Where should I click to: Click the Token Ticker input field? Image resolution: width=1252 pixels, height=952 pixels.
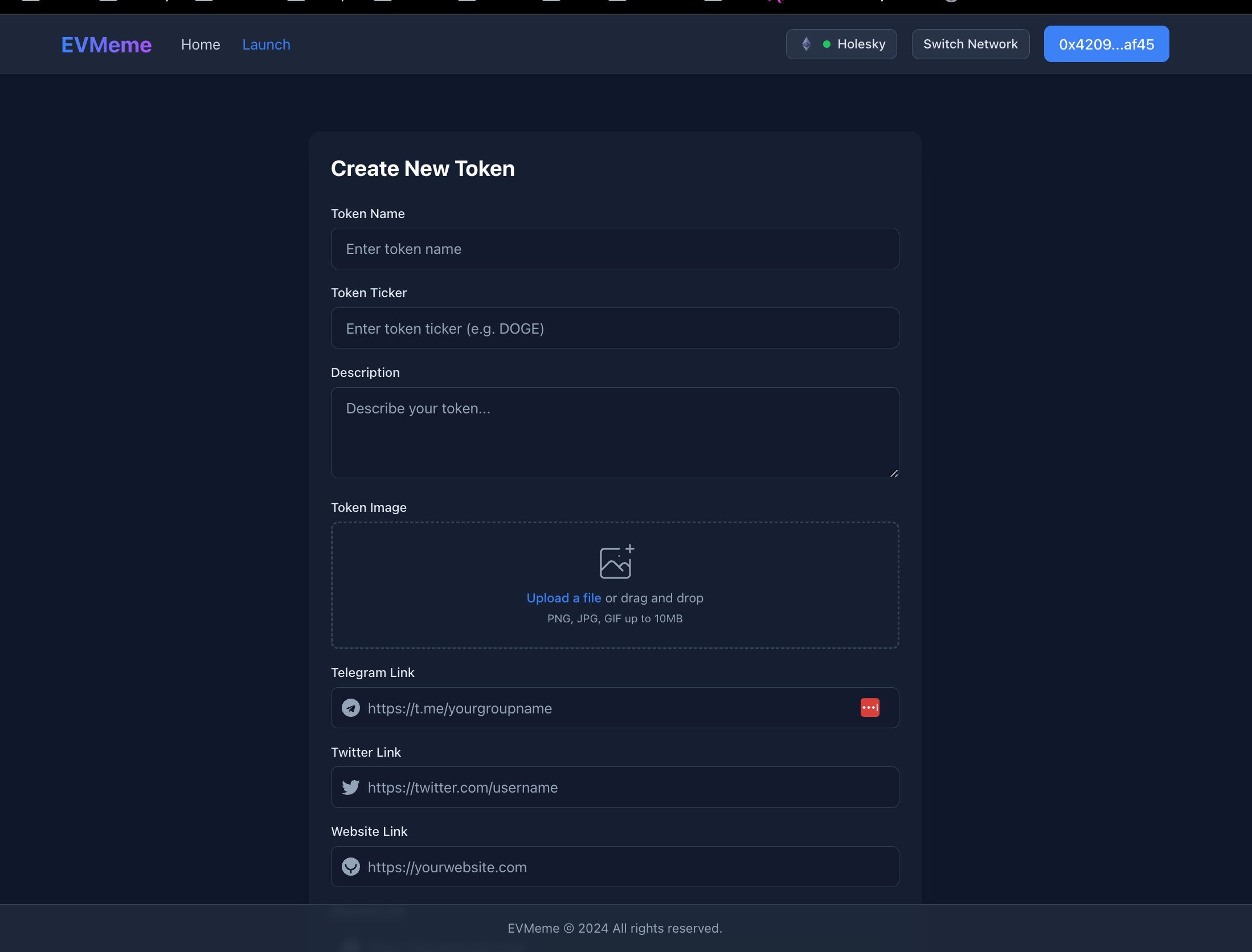614,327
